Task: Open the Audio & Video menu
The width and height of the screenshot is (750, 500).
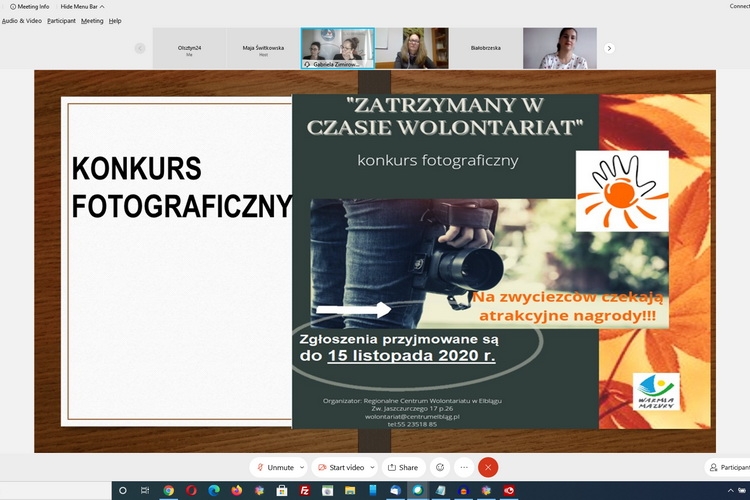Action: [22, 20]
